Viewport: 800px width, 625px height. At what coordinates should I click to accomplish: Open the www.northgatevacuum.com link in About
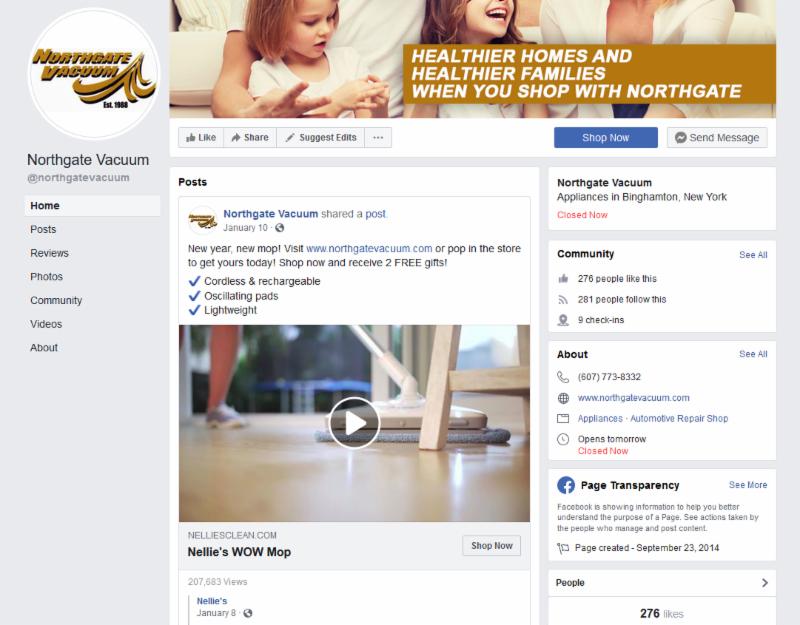click(x=633, y=398)
